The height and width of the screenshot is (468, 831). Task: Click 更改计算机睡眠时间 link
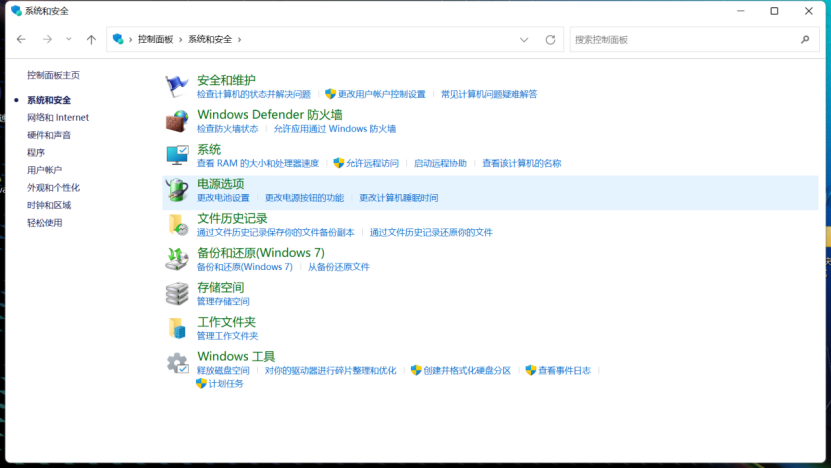coord(399,198)
